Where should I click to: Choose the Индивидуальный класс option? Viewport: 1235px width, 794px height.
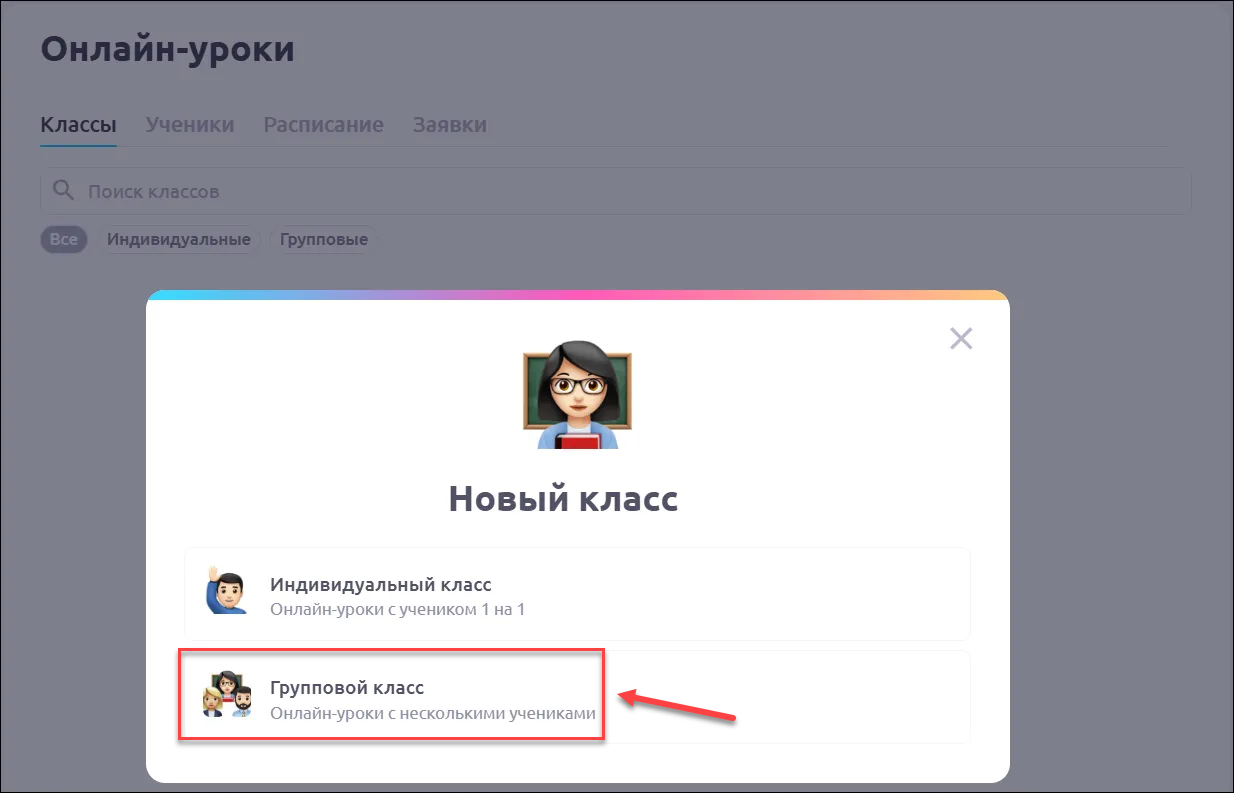[577, 594]
